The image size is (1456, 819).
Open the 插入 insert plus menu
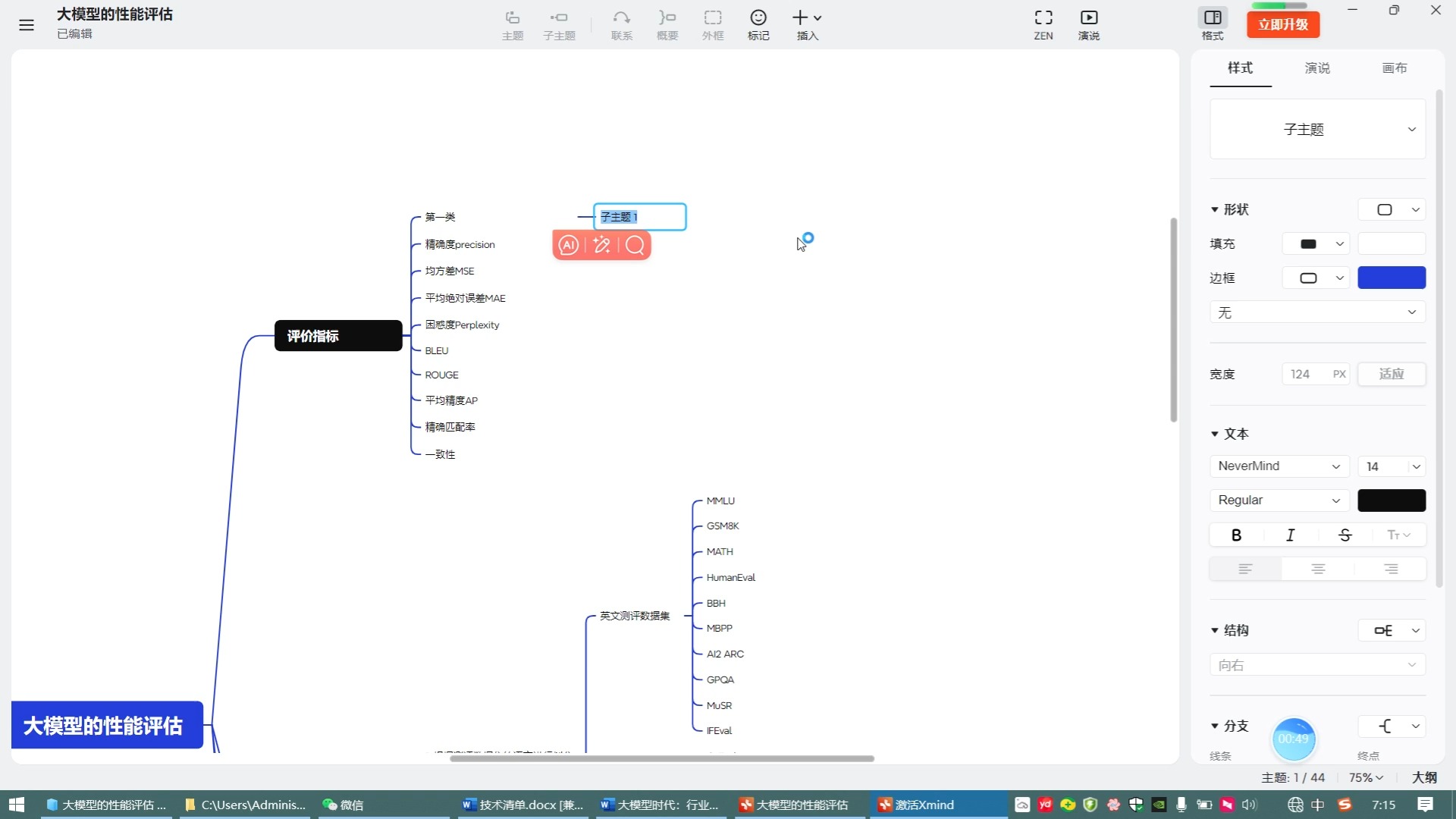[x=807, y=25]
